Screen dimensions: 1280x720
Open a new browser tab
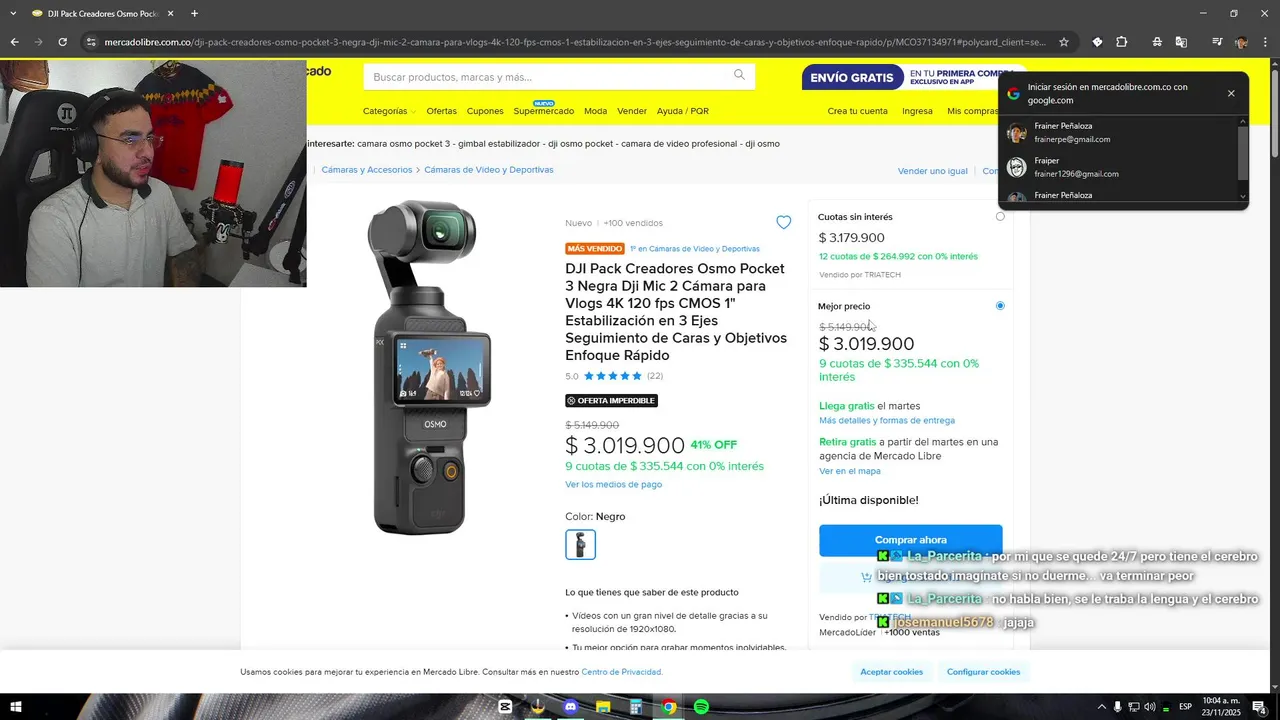[194, 14]
